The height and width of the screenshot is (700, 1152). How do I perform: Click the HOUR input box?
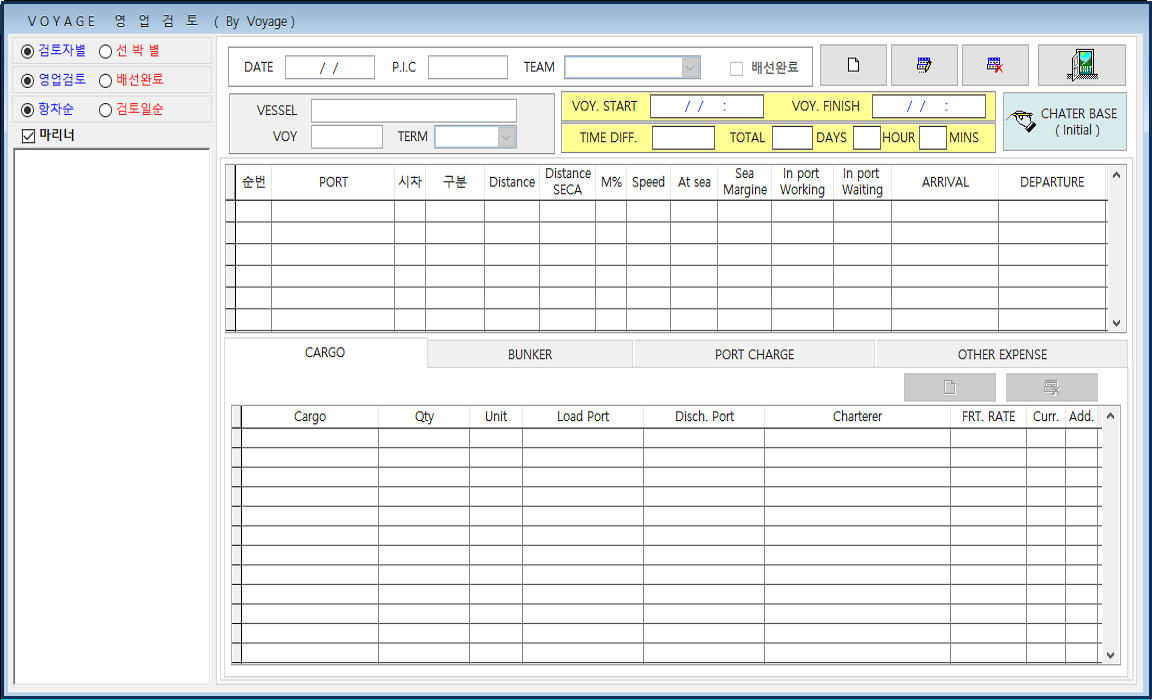[x=867, y=137]
